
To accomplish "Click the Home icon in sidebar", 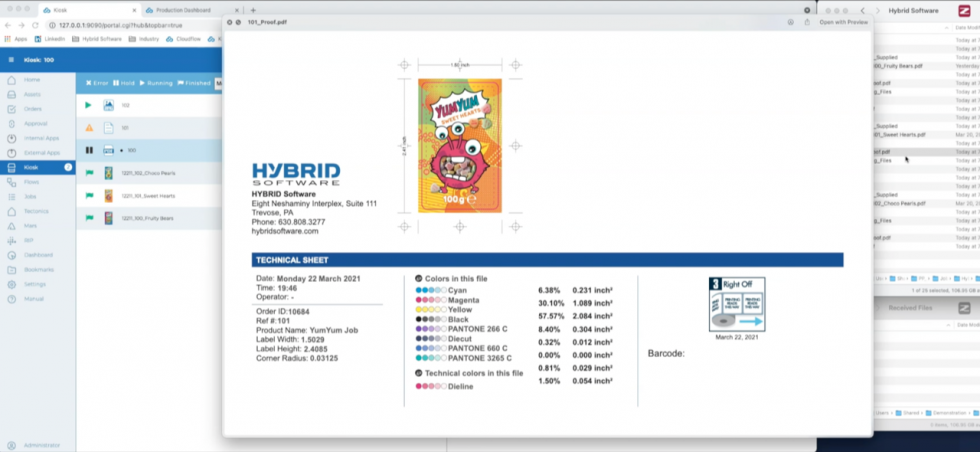I will [11, 80].
